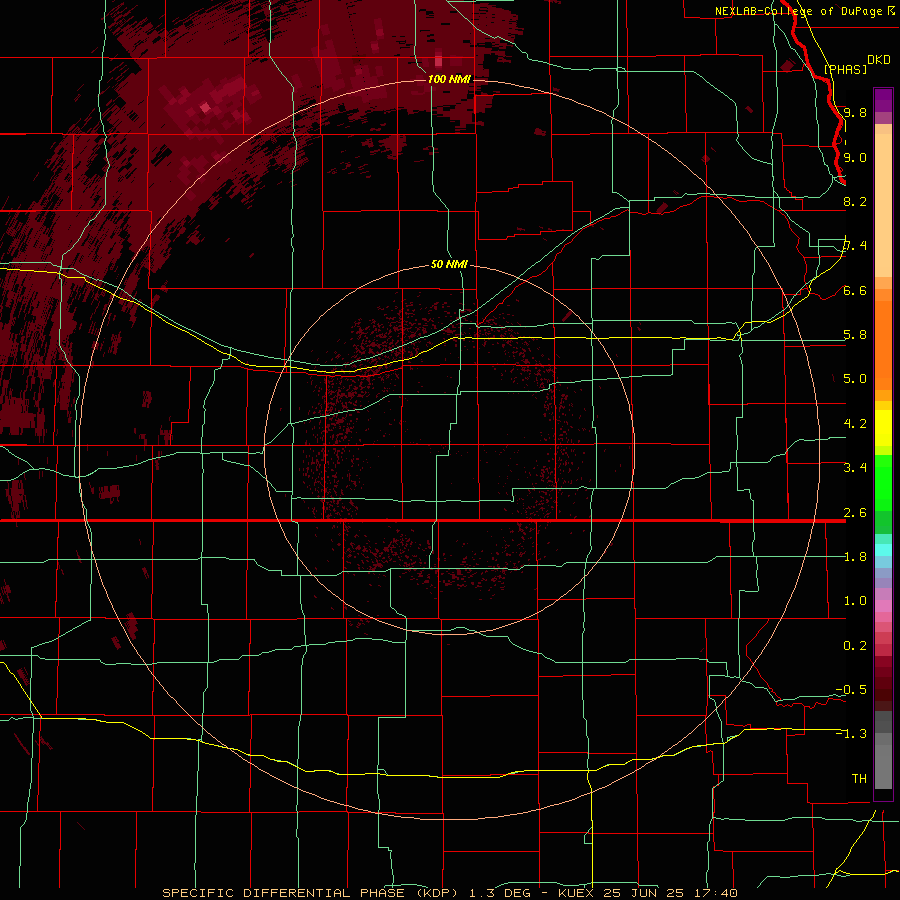900x900 pixels.
Task: Click the 1.0 value on the color scale
Action: [855, 601]
